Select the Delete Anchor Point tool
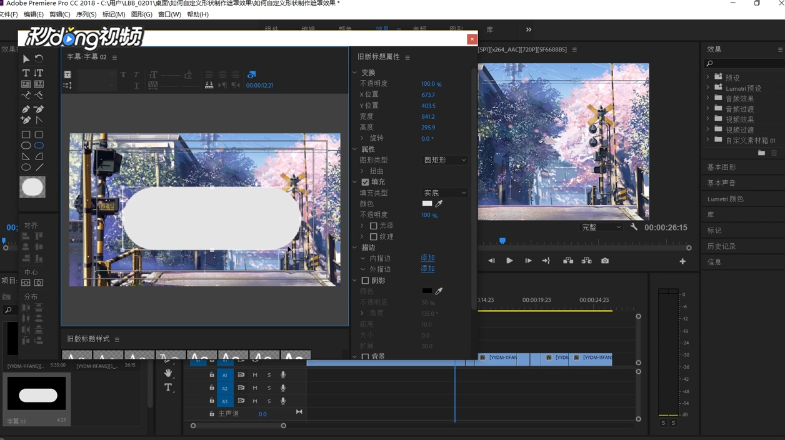Image resolution: width=785 pixels, height=440 pixels. [39, 109]
